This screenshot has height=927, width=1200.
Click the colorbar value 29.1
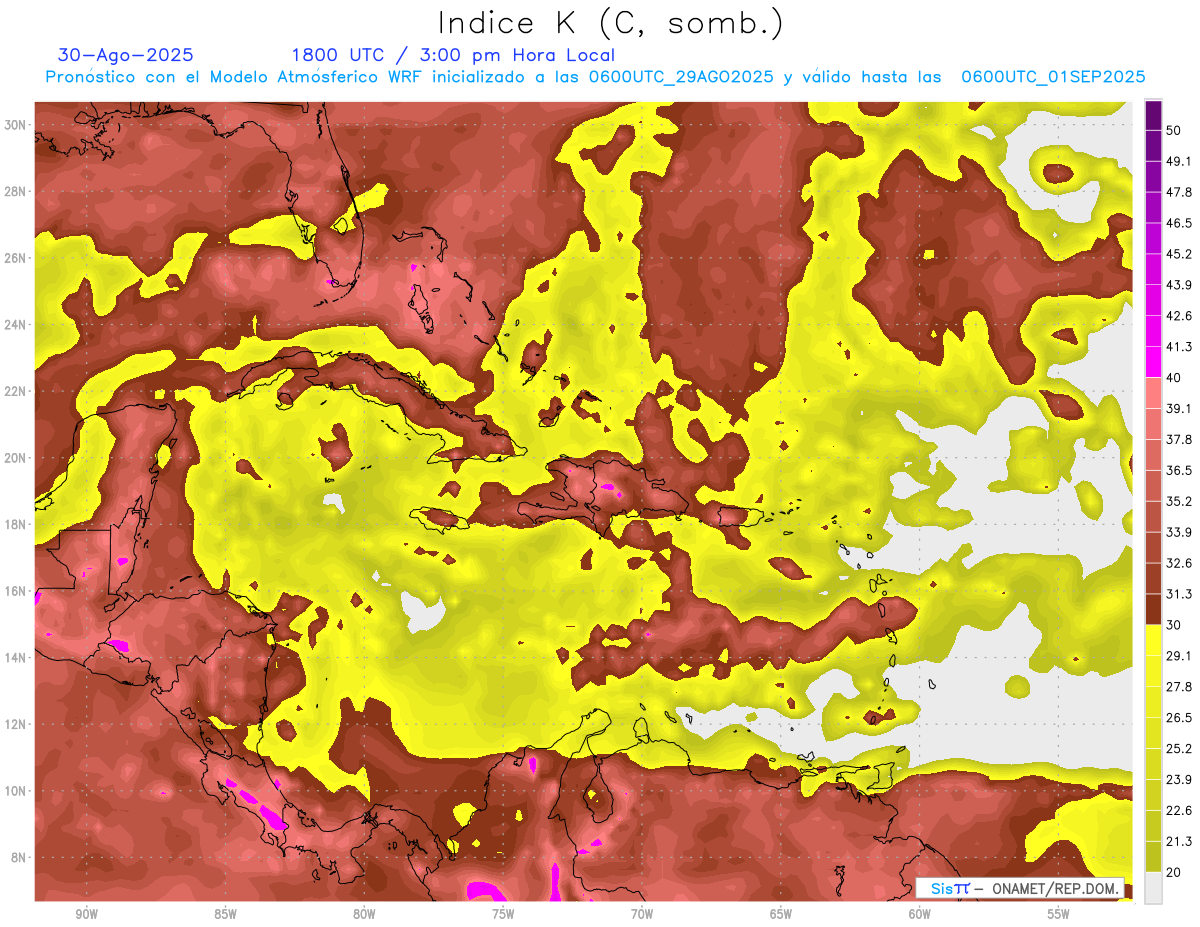tap(1179, 656)
